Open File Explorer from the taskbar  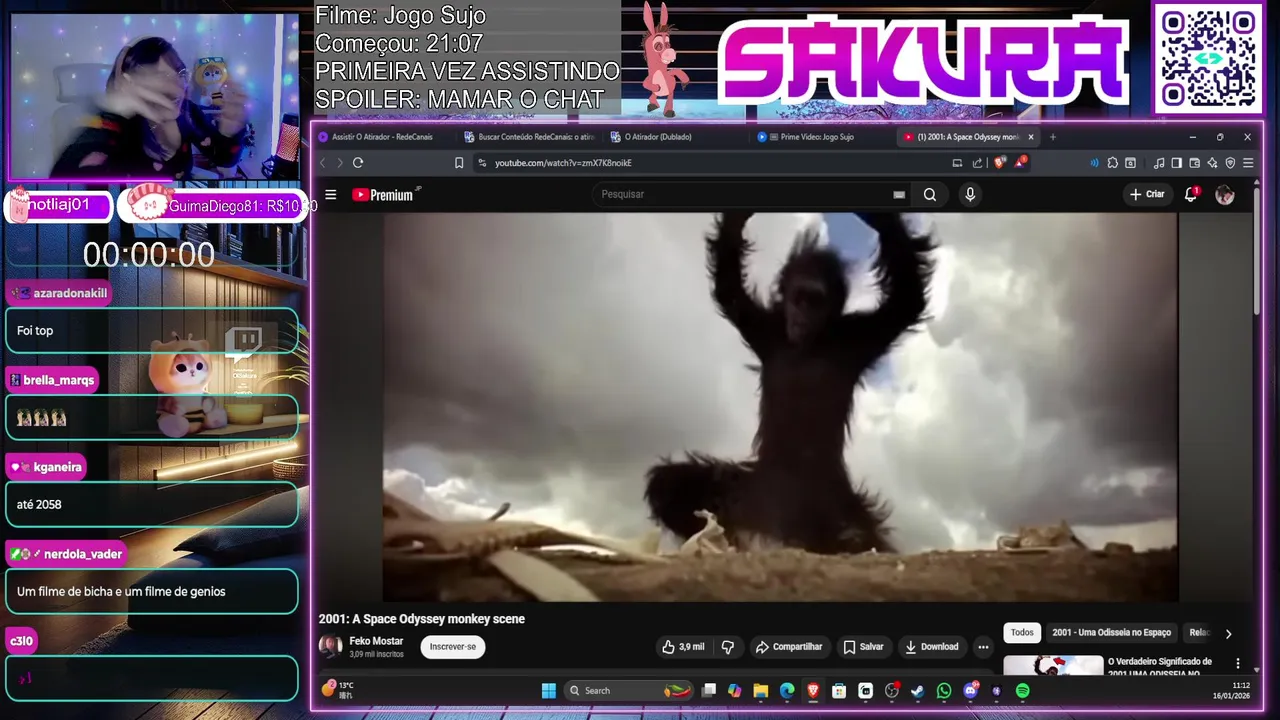coord(761,690)
